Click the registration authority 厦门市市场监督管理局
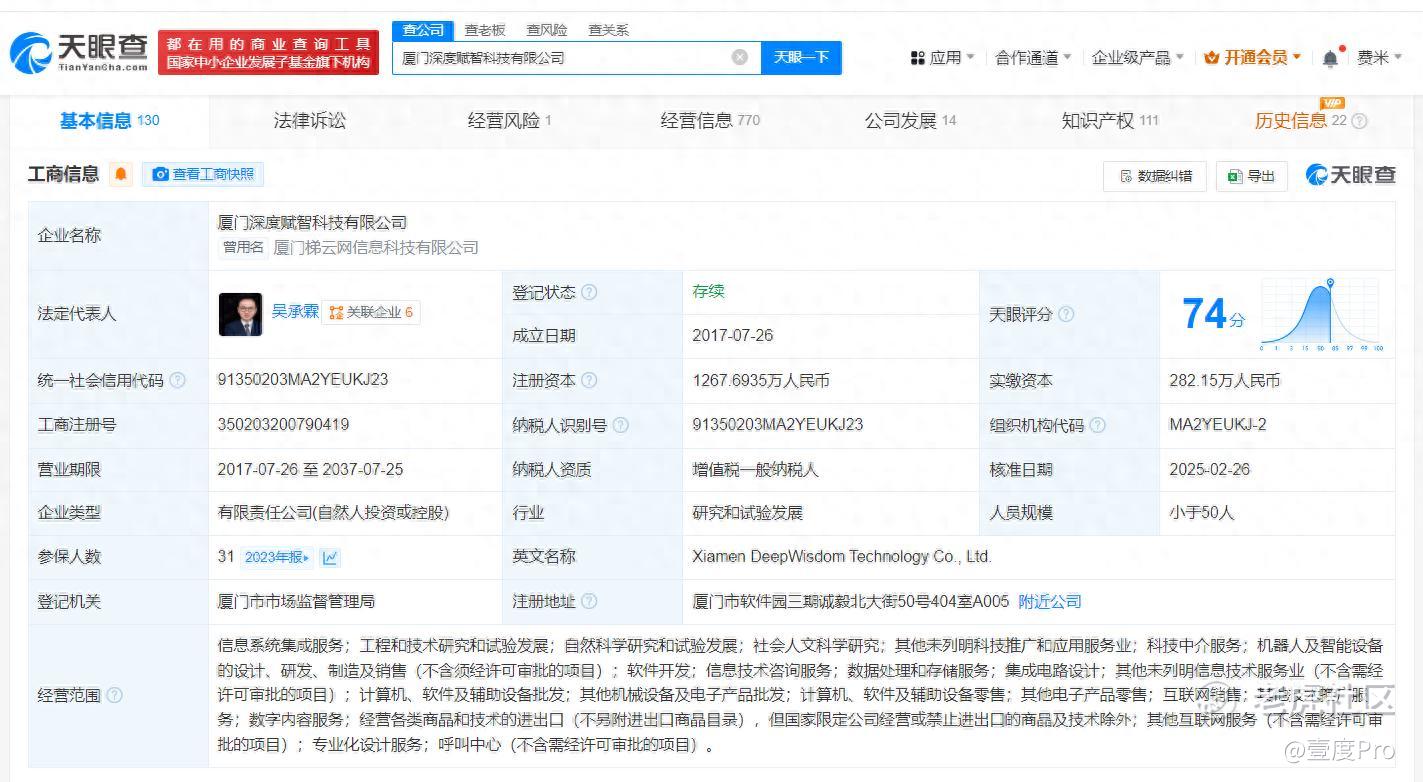Image resolution: width=1423 pixels, height=782 pixels. pyautogui.click(x=296, y=601)
